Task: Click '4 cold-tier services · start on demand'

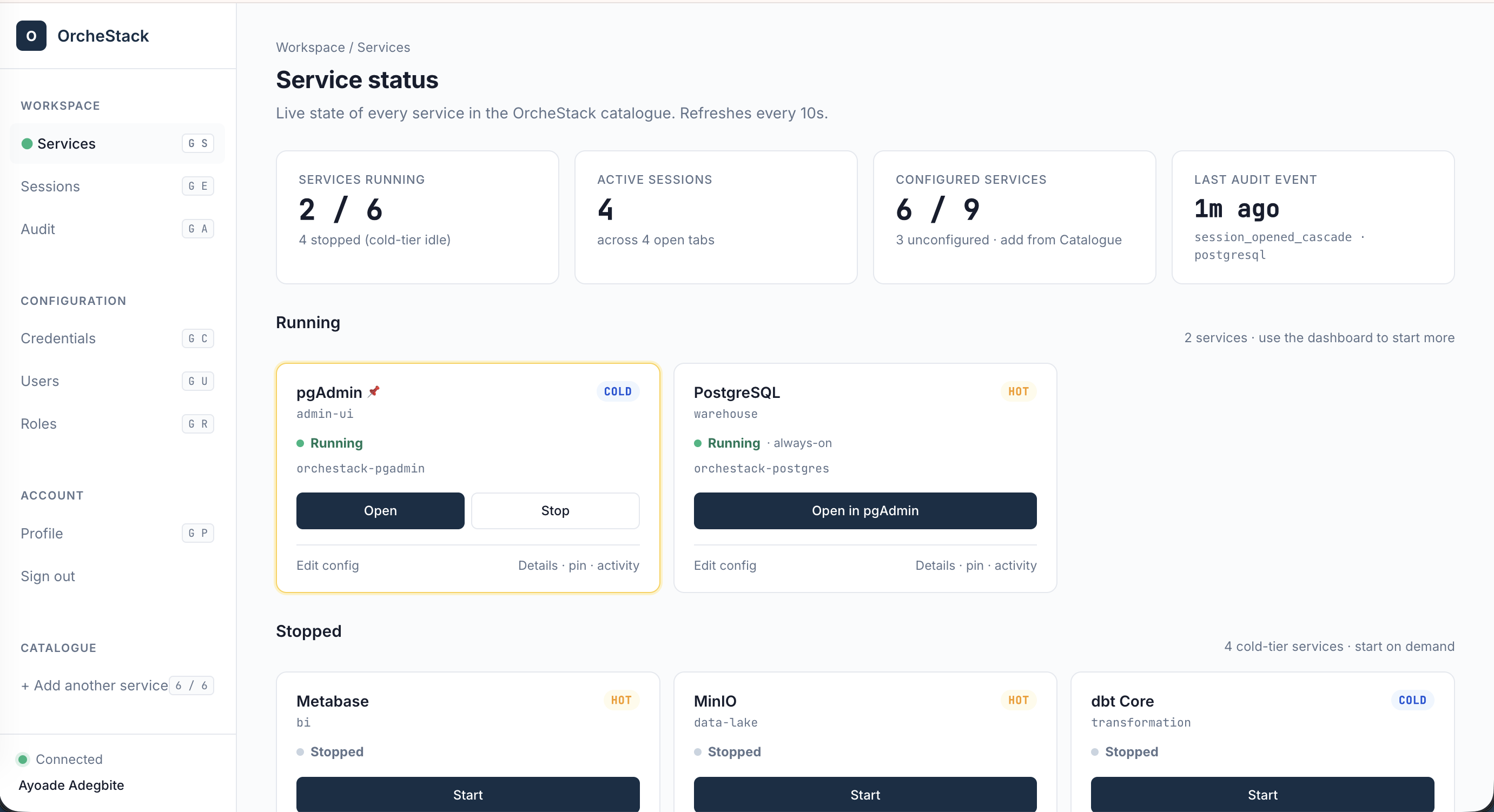Action: [1339, 646]
